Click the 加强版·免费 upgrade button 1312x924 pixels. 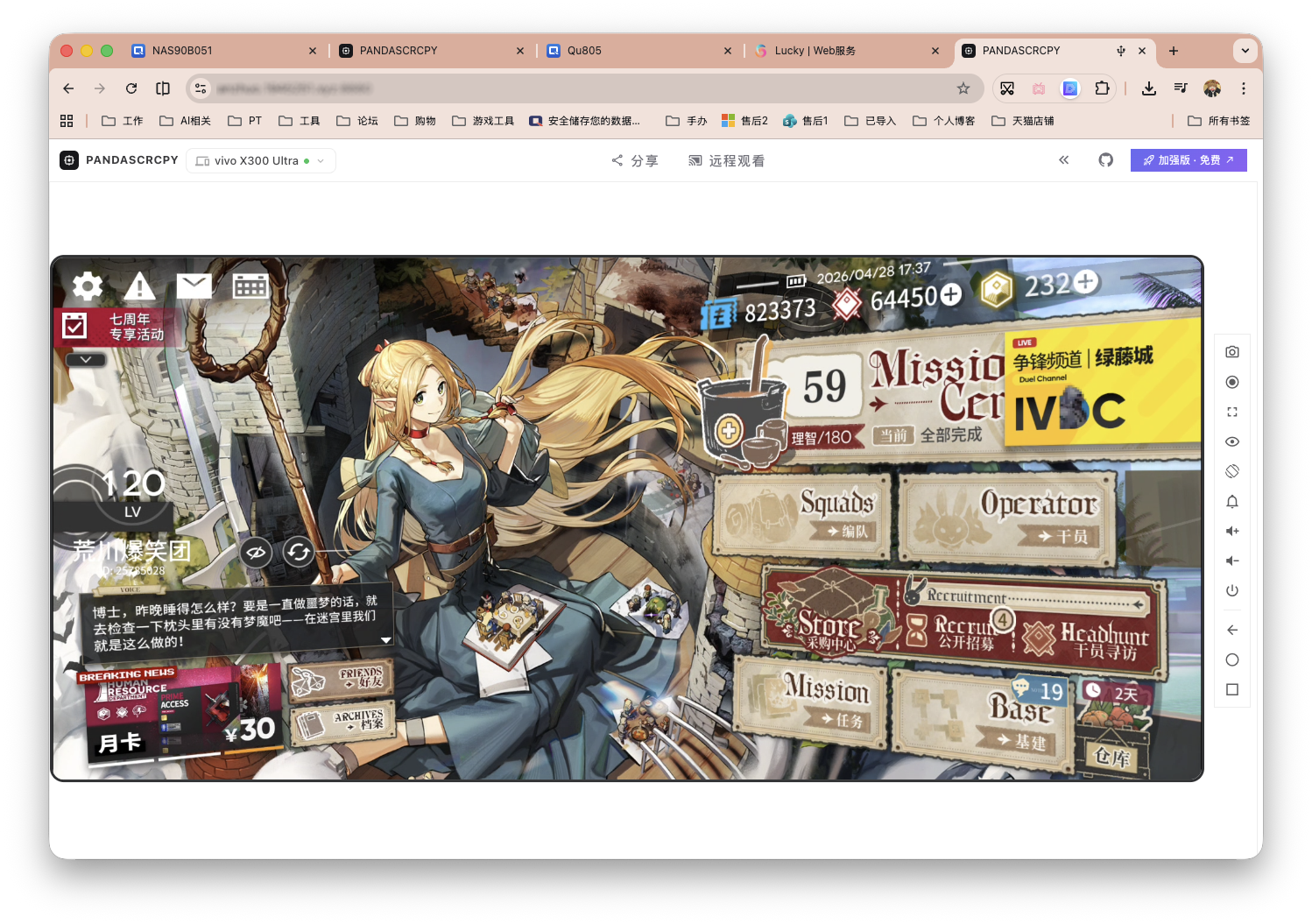pyautogui.click(x=1188, y=160)
